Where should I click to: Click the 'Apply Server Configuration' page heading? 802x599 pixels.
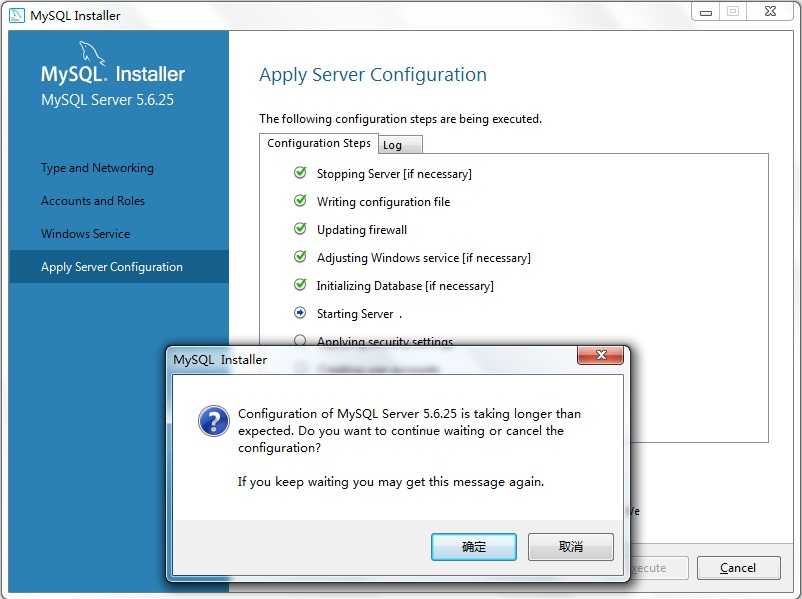(373, 75)
